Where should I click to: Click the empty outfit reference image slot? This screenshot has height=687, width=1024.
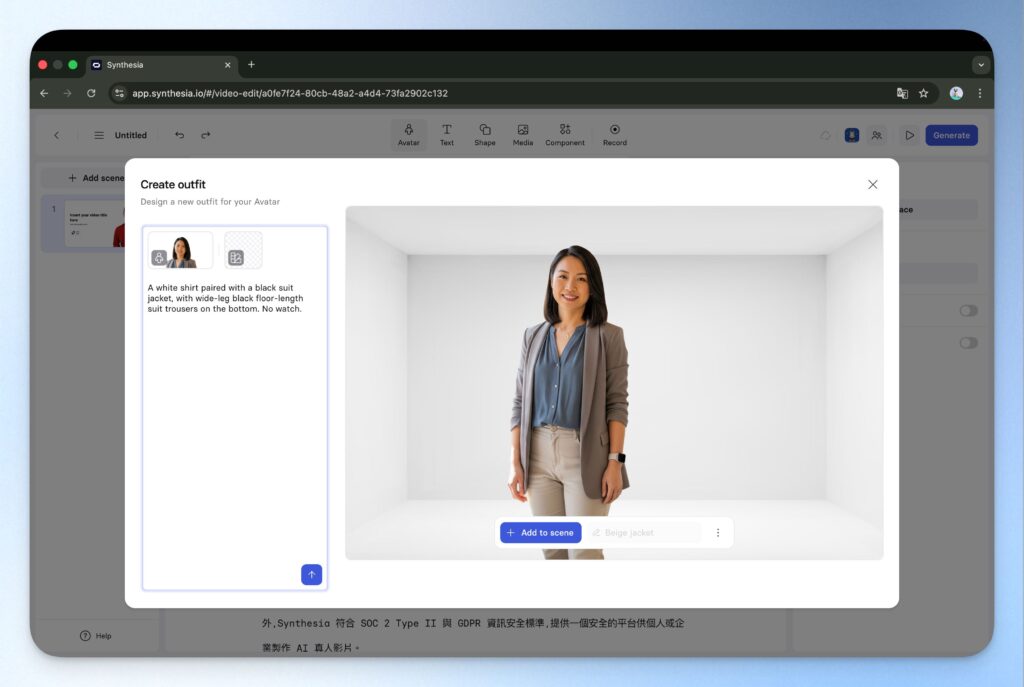click(243, 250)
